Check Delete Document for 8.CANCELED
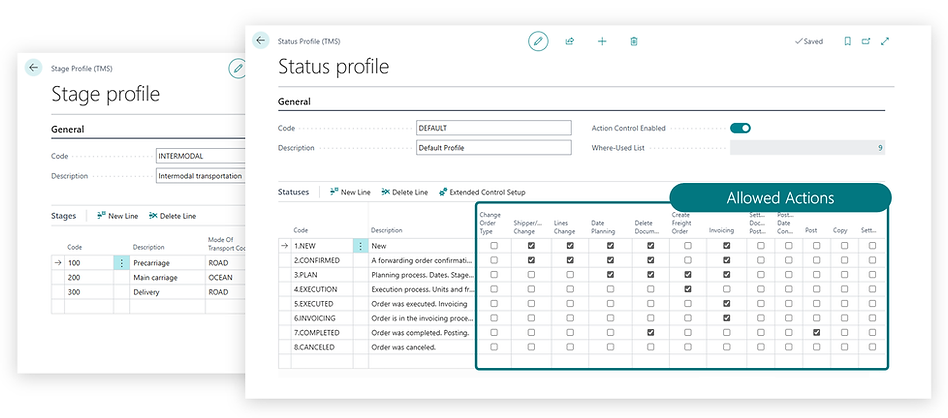 coord(651,347)
